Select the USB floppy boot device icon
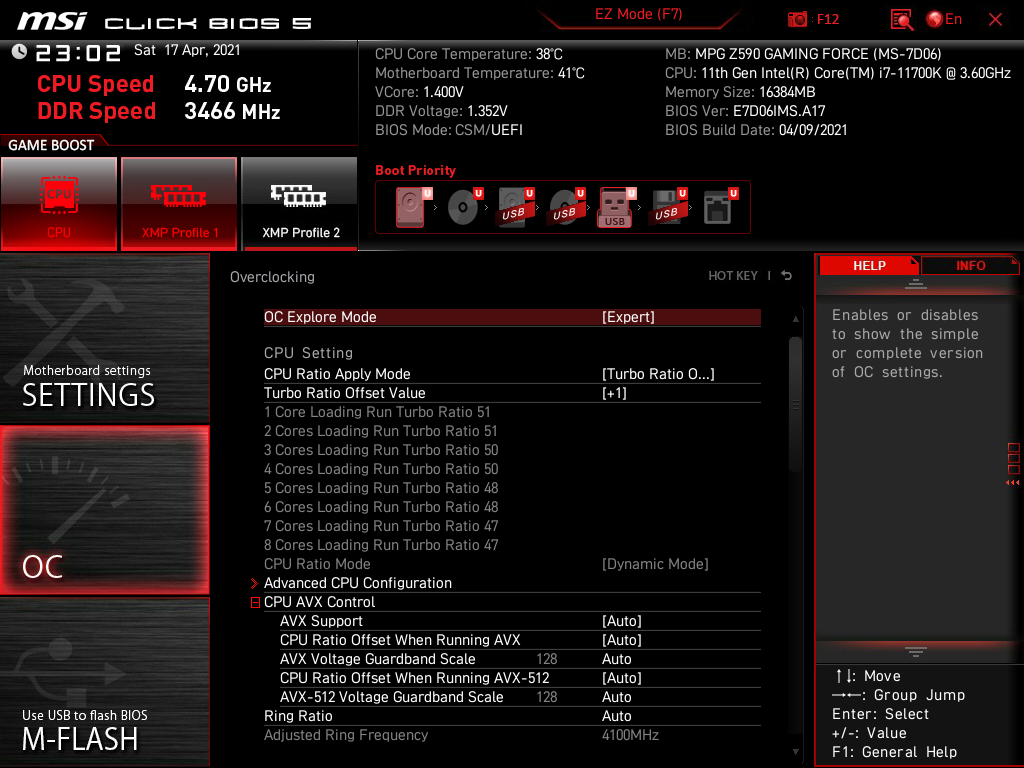The height and width of the screenshot is (768, 1024). 667,207
